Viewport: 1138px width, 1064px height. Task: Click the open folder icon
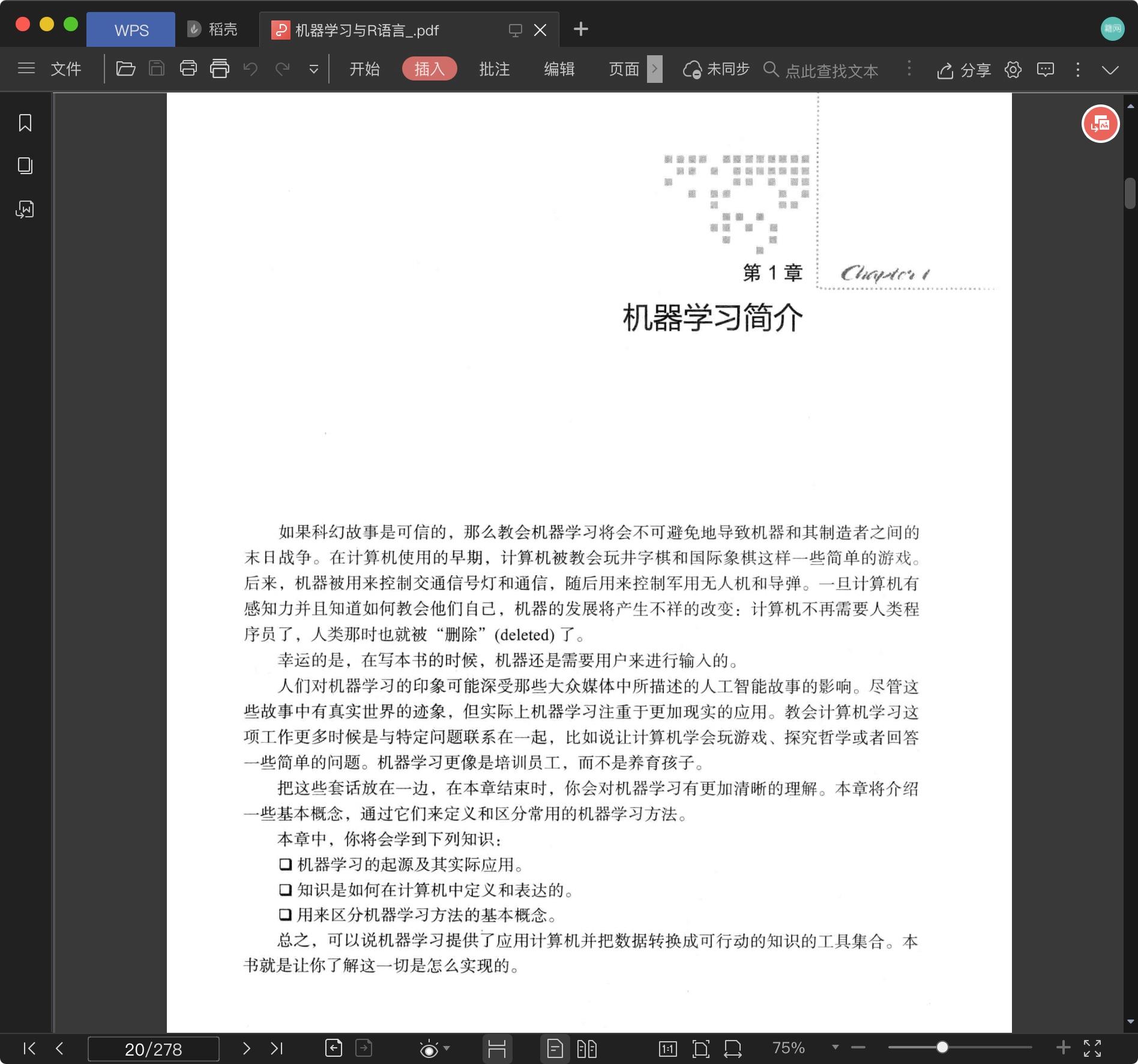point(125,69)
